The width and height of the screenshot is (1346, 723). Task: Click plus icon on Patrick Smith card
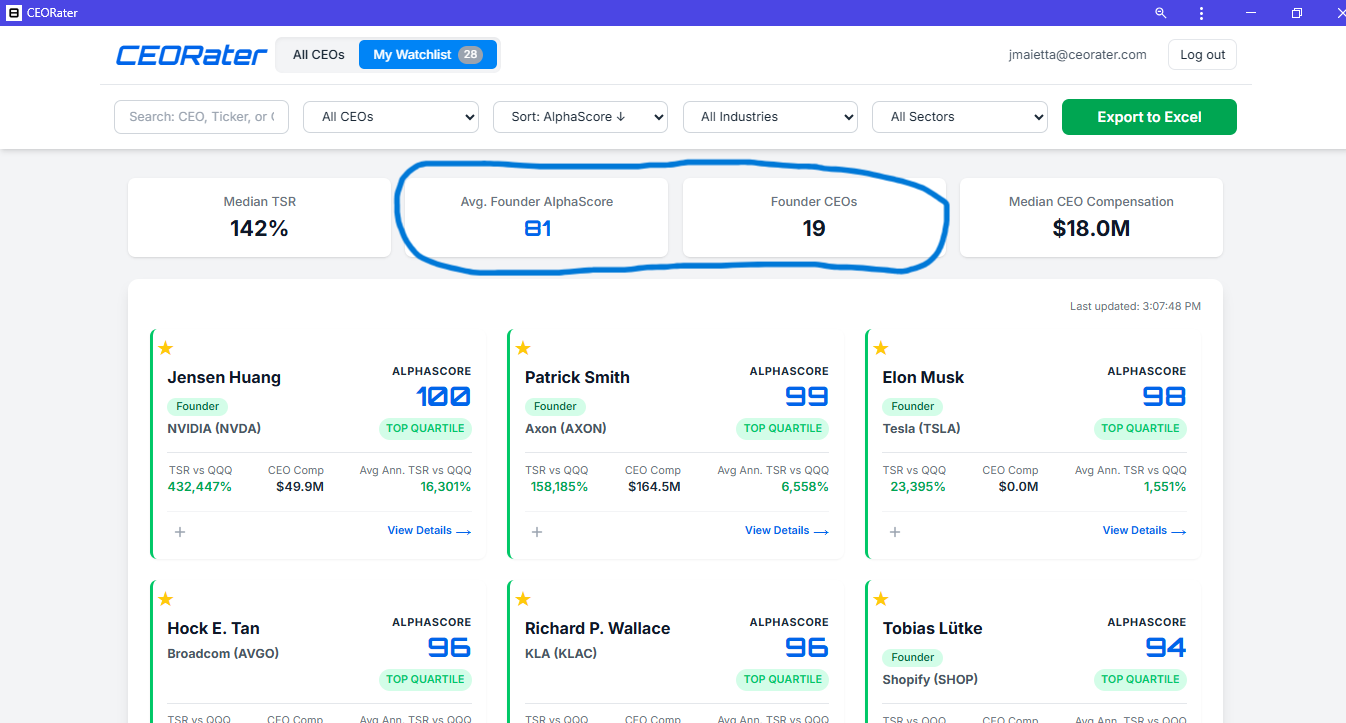537,532
